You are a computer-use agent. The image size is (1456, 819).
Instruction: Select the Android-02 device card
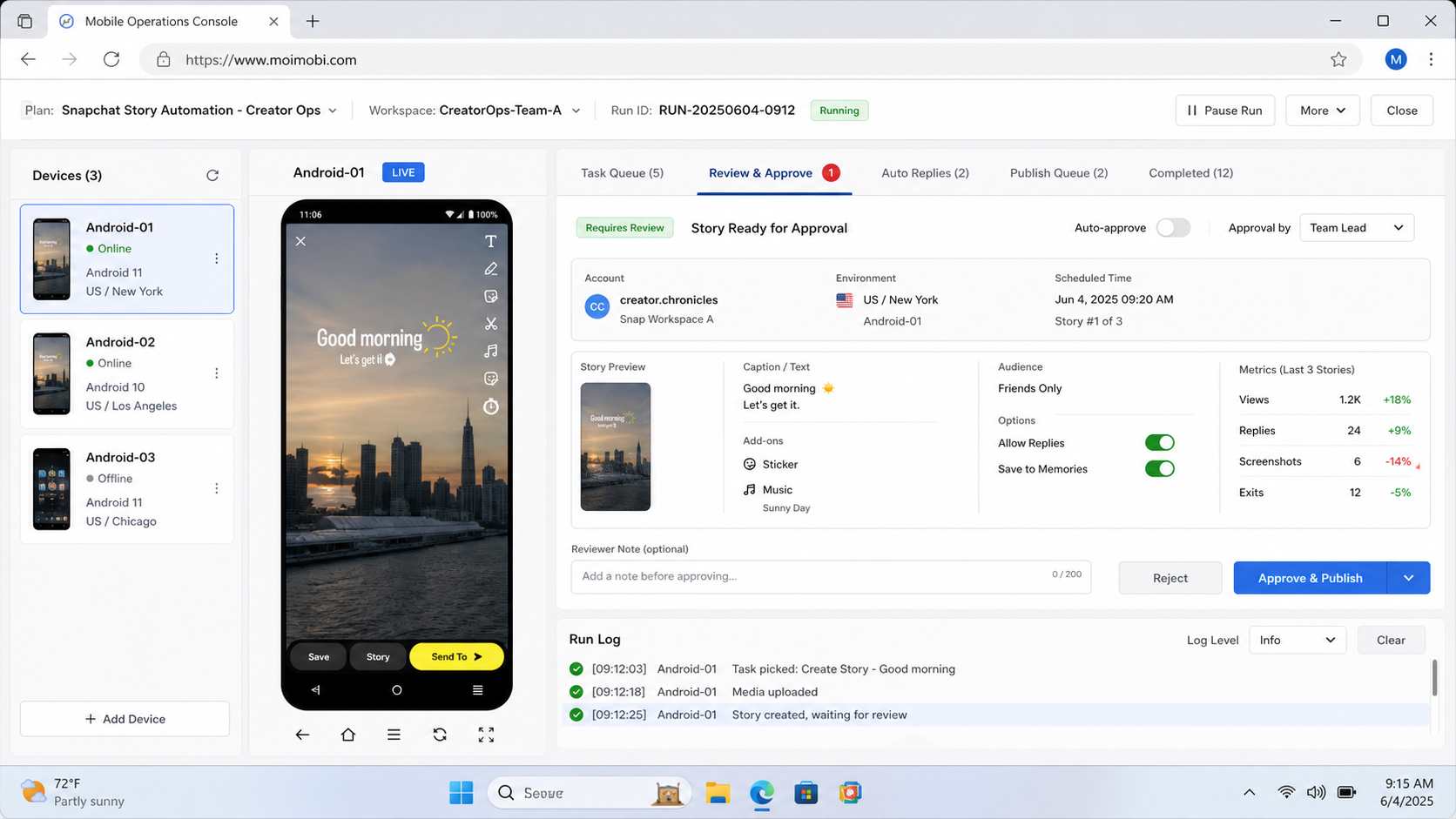pyautogui.click(x=127, y=373)
